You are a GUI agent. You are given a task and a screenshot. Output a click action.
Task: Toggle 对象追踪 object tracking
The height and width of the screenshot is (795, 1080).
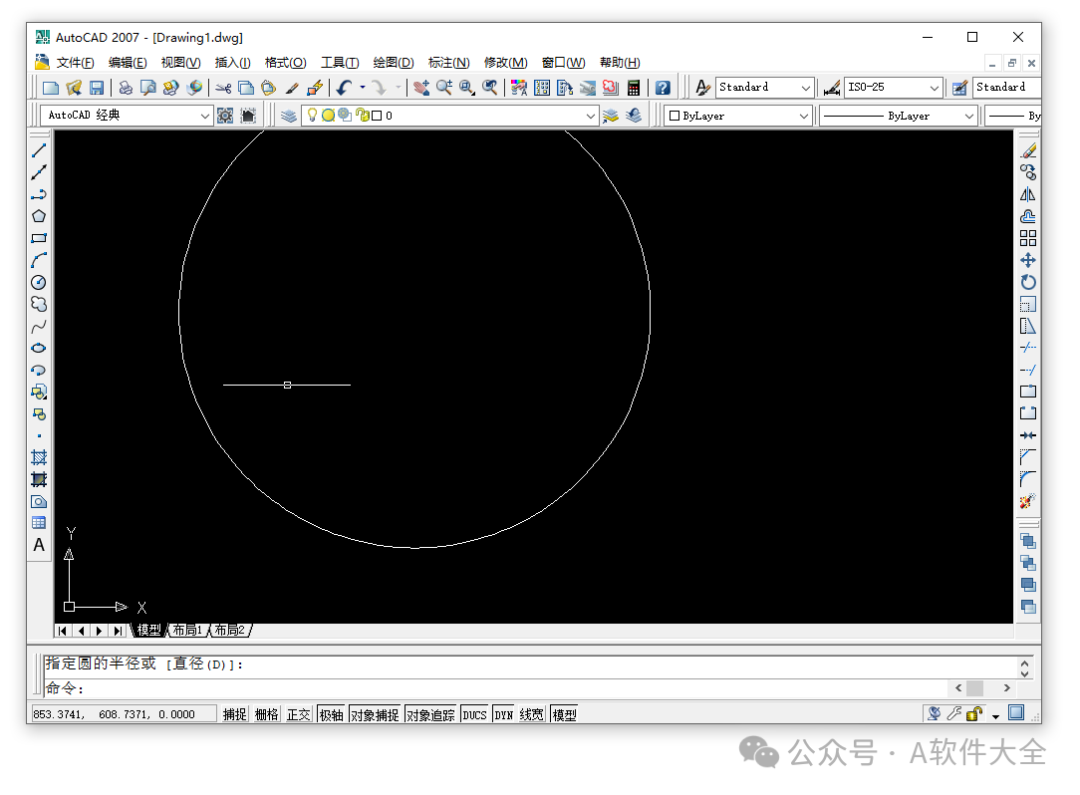point(430,714)
